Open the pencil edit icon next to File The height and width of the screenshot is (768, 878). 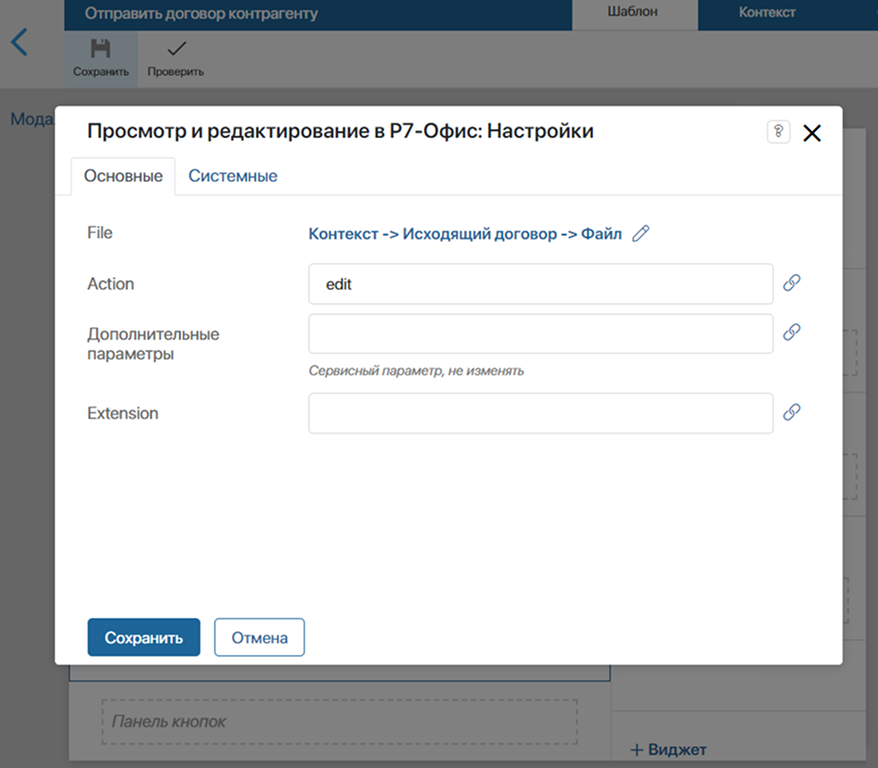tap(640, 233)
